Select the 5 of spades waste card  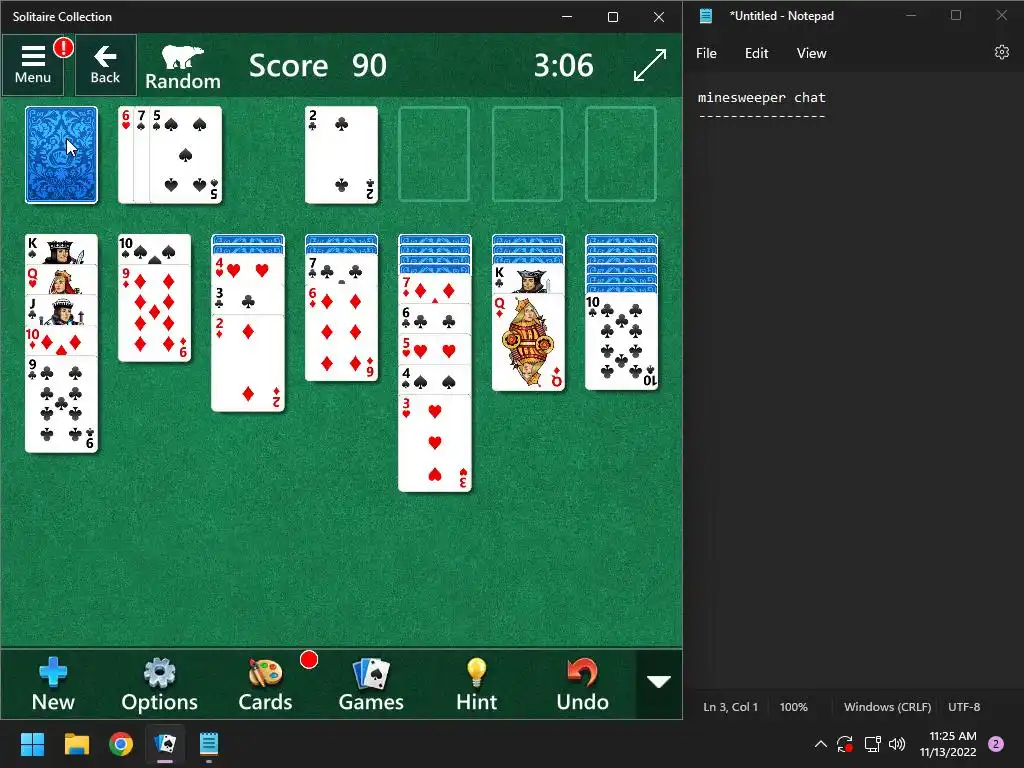(x=186, y=155)
